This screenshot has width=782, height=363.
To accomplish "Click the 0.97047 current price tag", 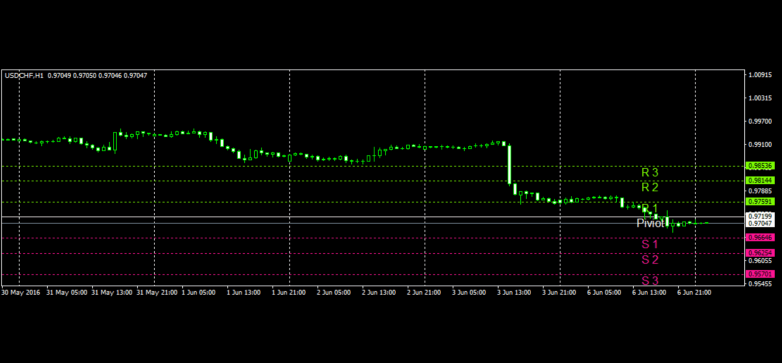I will 760,224.
